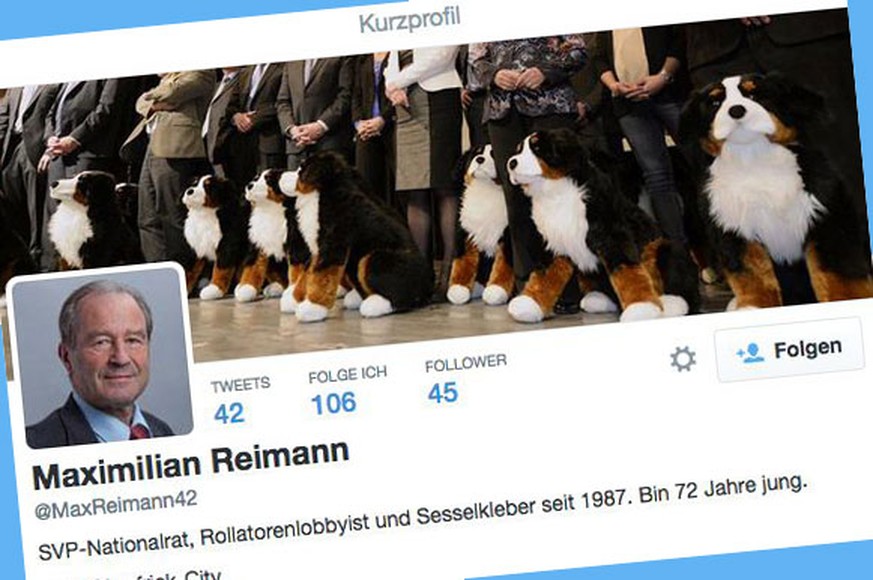873x580 pixels.
Task: Click the Folgen button
Action: (x=789, y=350)
